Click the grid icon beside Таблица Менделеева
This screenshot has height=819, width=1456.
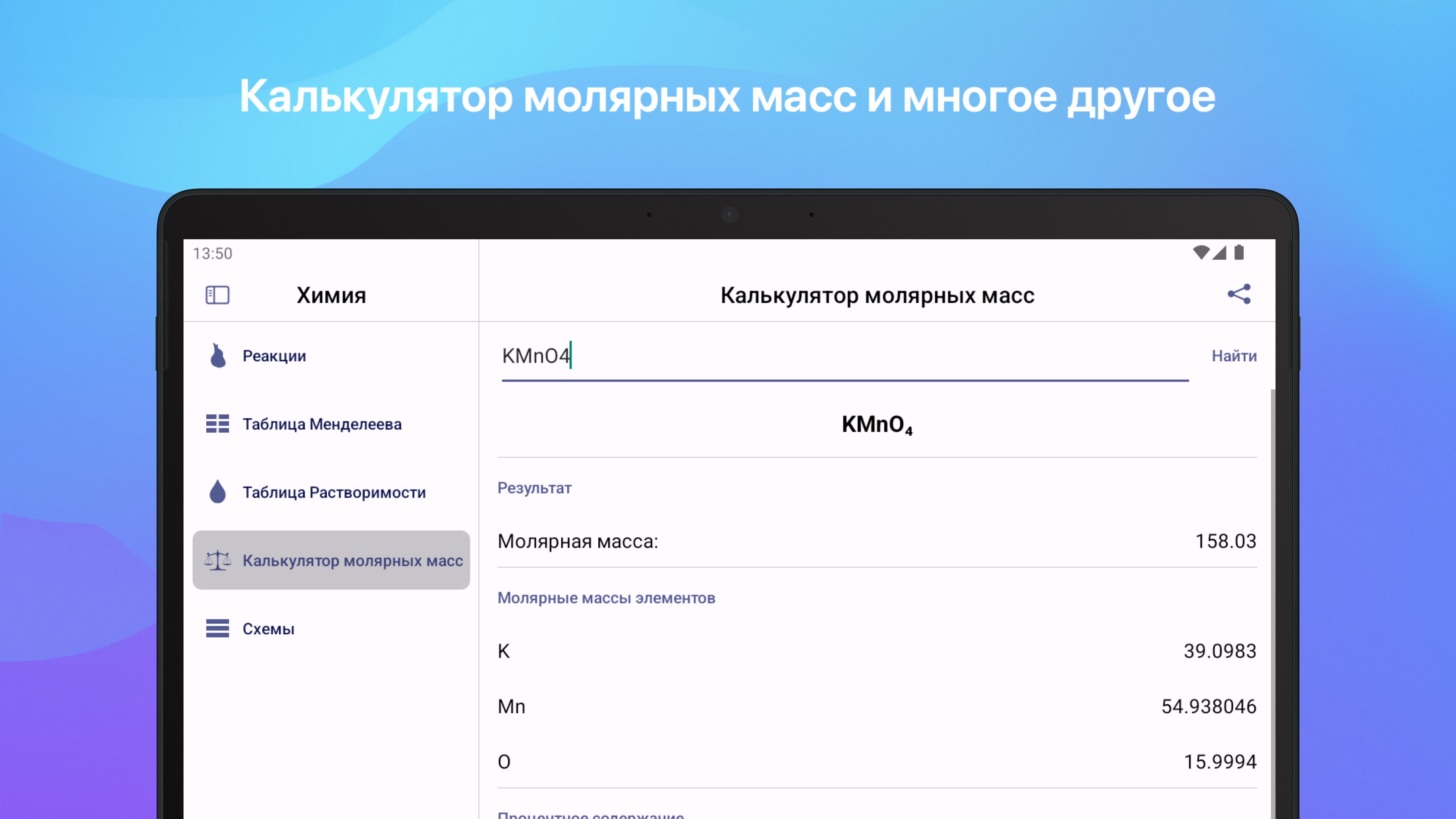218,424
